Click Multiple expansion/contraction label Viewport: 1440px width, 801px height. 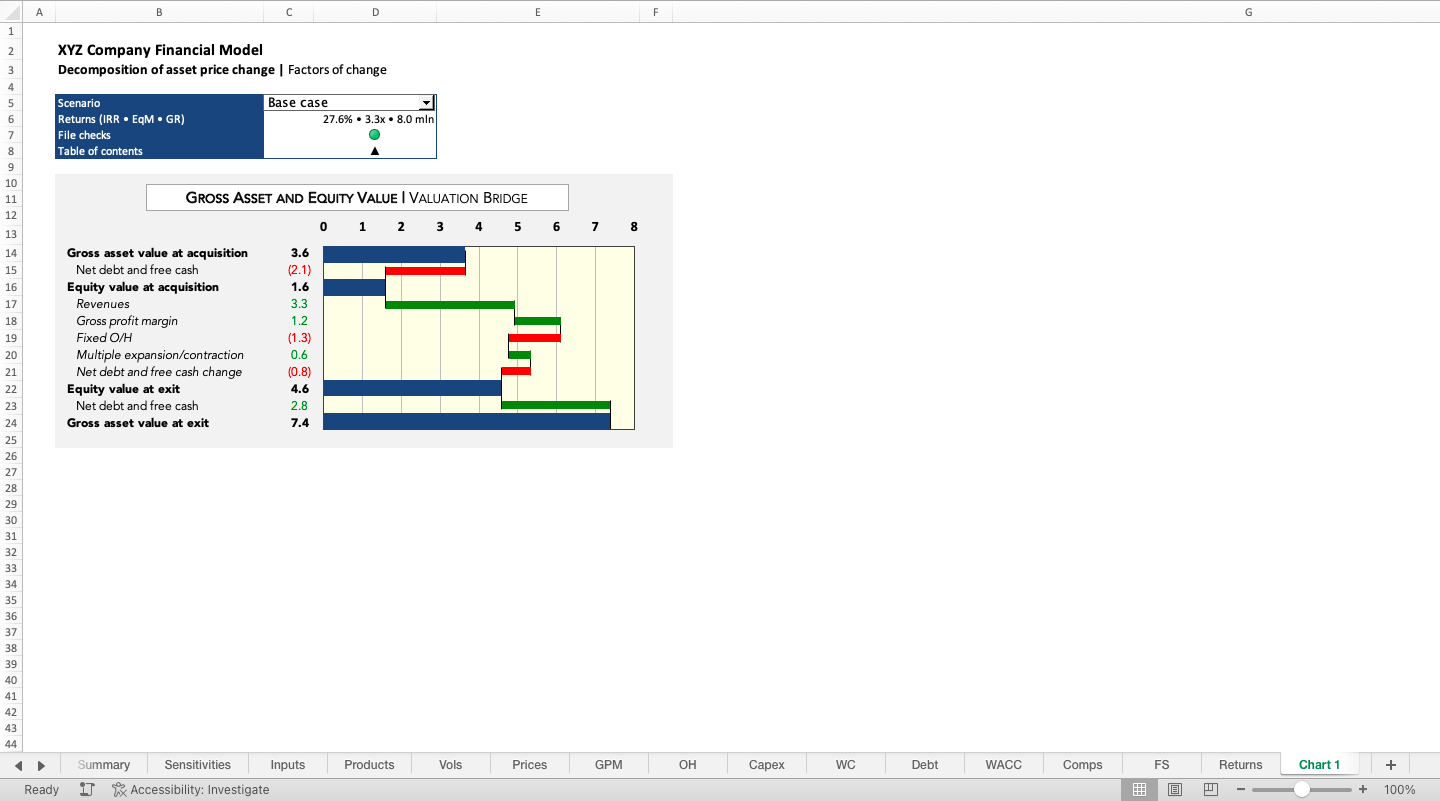(x=160, y=355)
